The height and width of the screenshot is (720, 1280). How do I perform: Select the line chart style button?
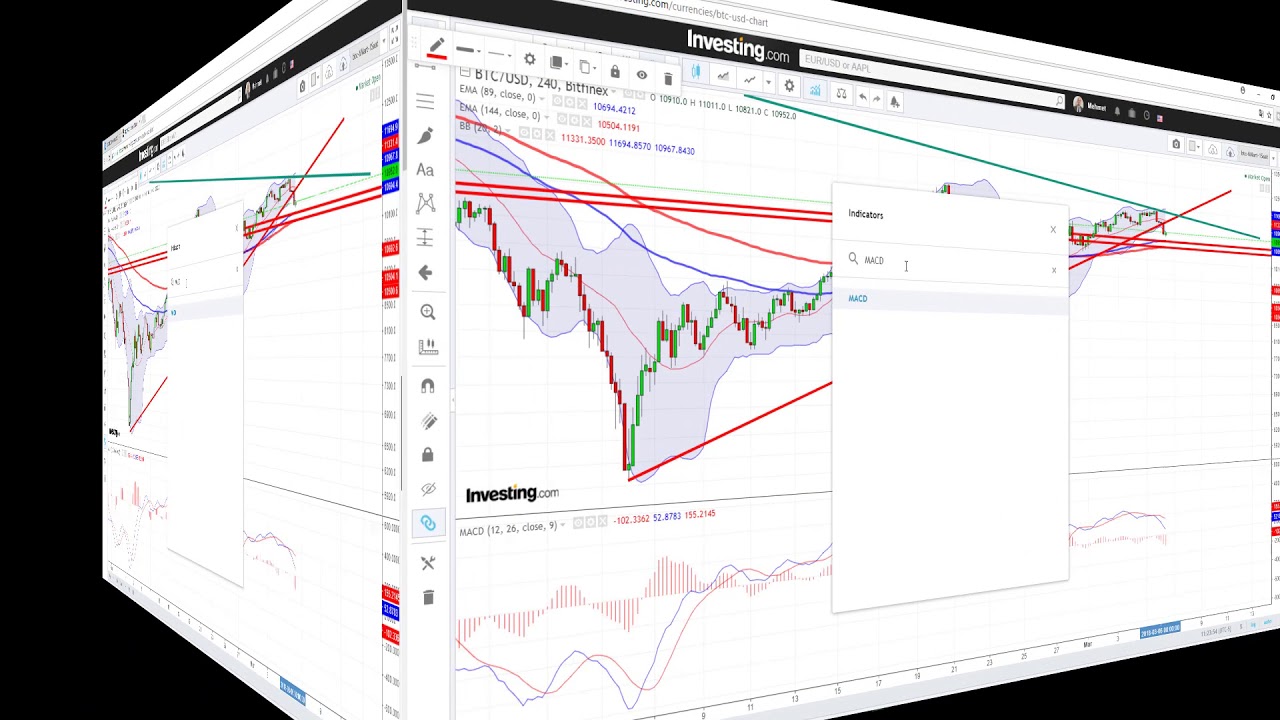pos(749,80)
